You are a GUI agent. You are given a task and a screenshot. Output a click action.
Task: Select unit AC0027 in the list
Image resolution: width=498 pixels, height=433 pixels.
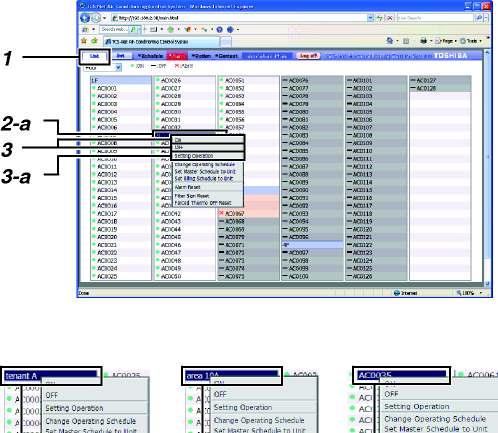[185, 88]
